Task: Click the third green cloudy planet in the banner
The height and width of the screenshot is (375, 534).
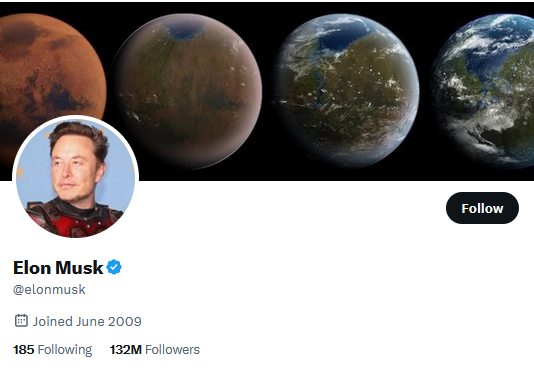Action: pyautogui.click(x=346, y=91)
